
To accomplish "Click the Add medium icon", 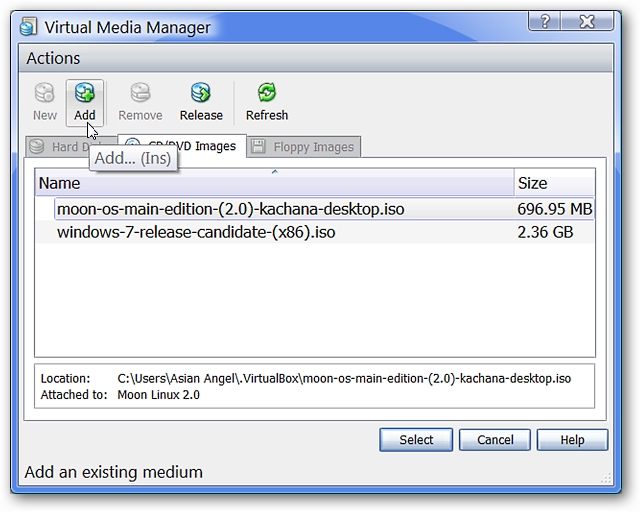I will [84, 93].
